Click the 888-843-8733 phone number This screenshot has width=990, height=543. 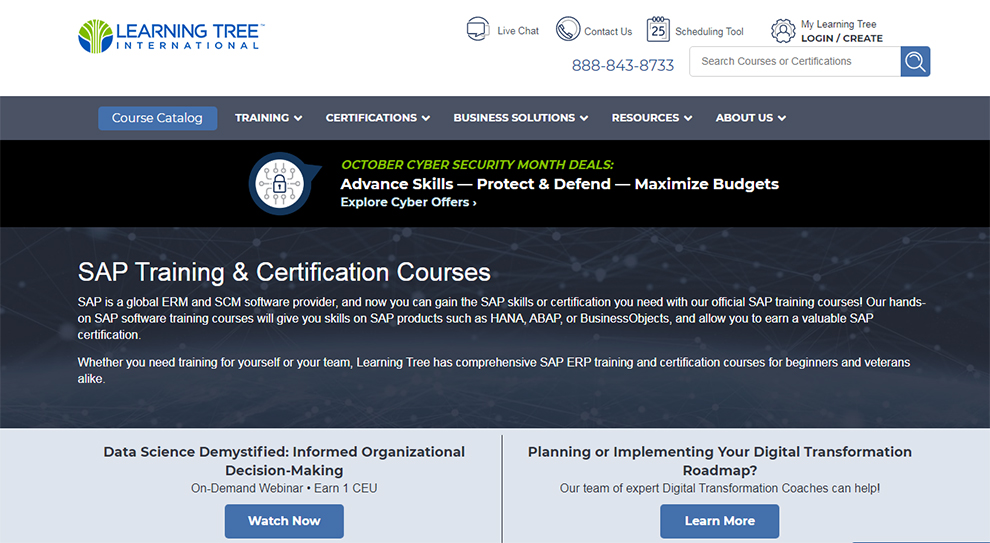click(x=623, y=65)
